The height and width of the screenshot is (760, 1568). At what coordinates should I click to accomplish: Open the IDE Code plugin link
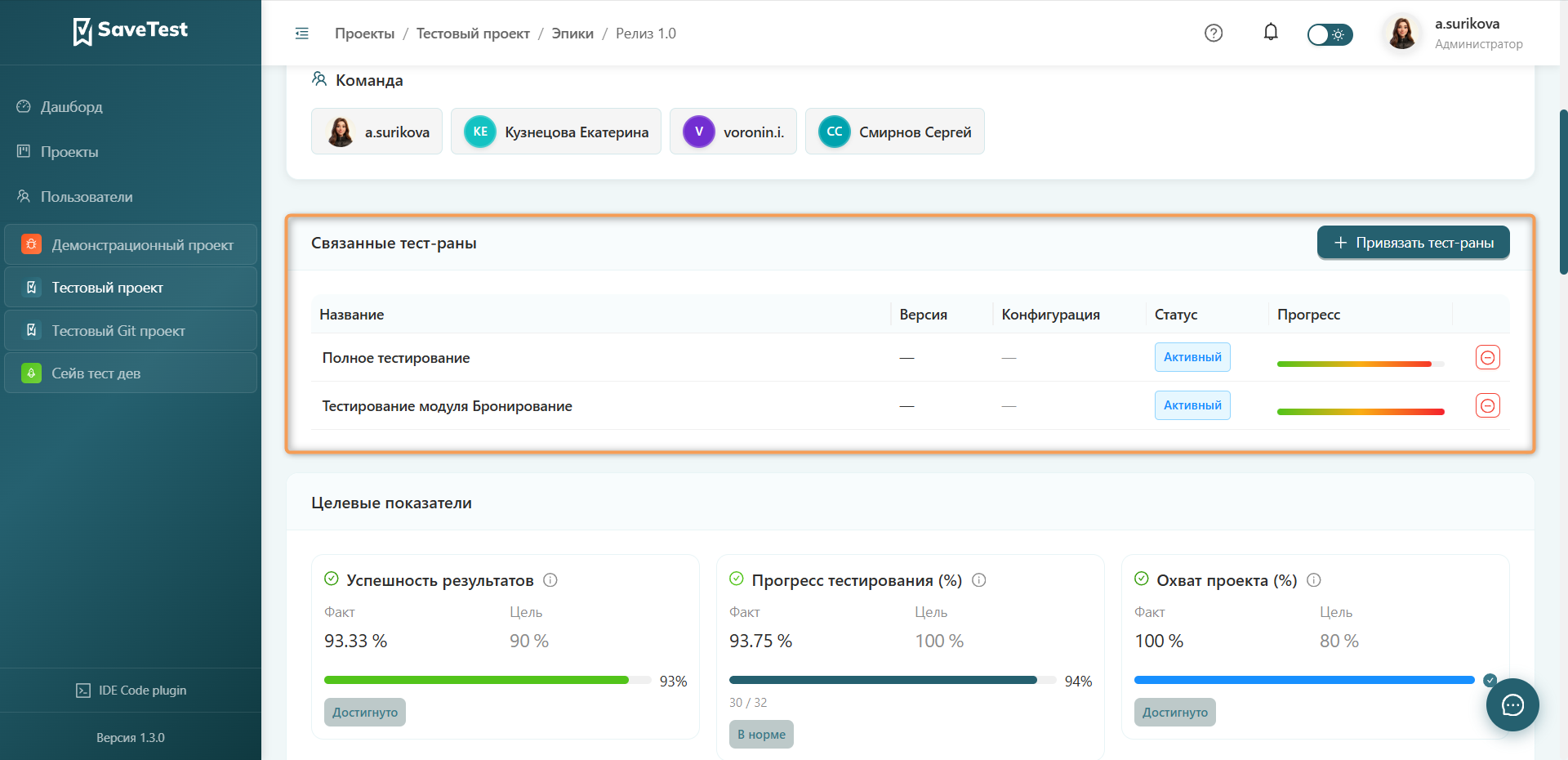pyautogui.click(x=131, y=691)
